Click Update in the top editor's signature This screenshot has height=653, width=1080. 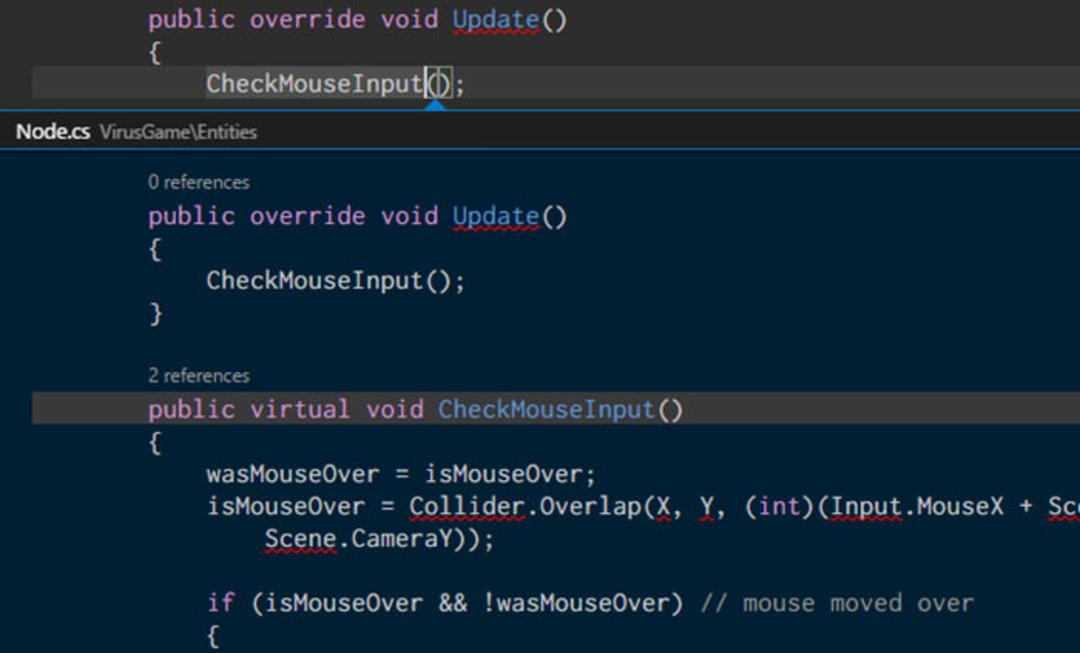[x=496, y=19]
